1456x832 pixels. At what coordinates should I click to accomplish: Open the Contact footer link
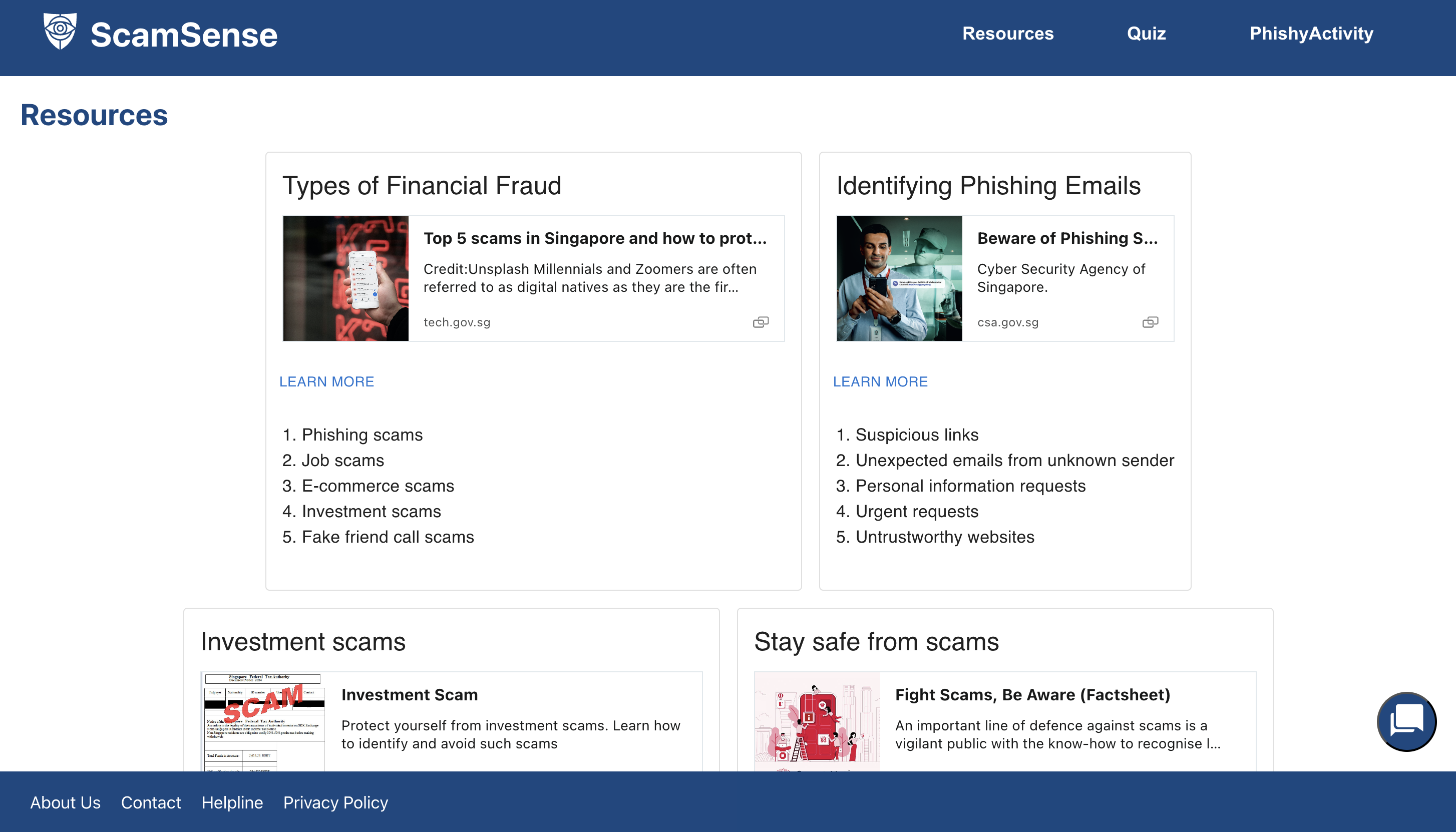click(151, 802)
